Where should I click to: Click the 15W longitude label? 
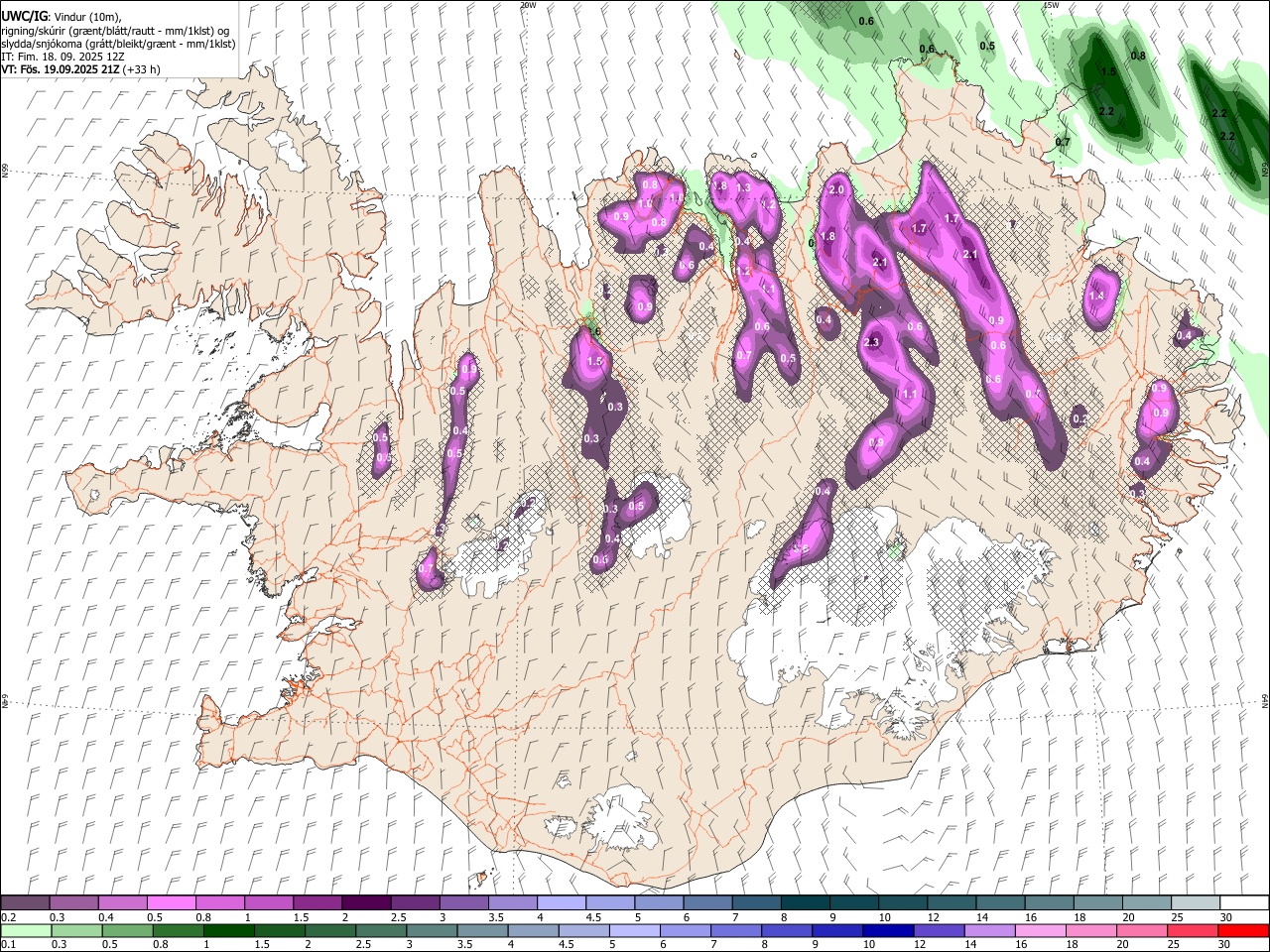coord(1052,5)
